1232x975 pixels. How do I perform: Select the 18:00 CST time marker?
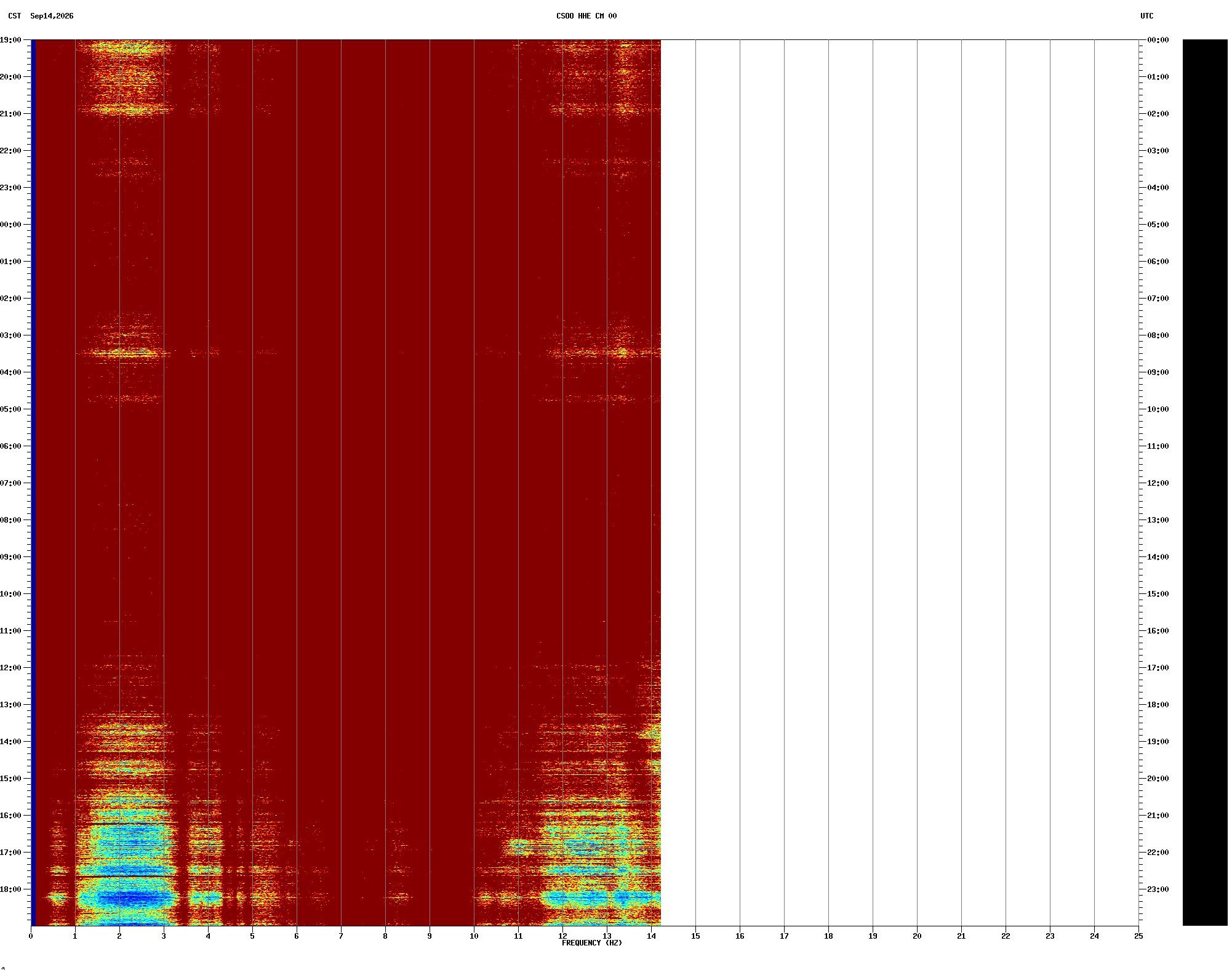[x=10, y=889]
